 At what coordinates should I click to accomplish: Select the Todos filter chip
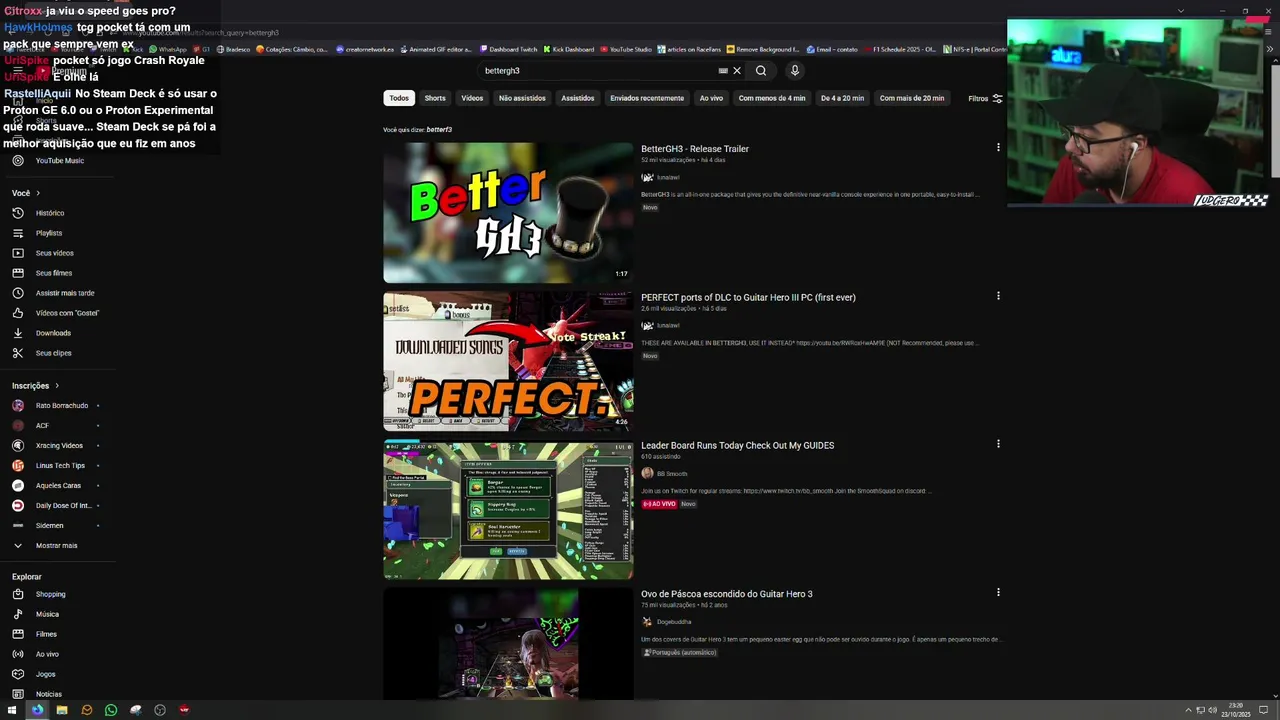[x=399, y=98]
